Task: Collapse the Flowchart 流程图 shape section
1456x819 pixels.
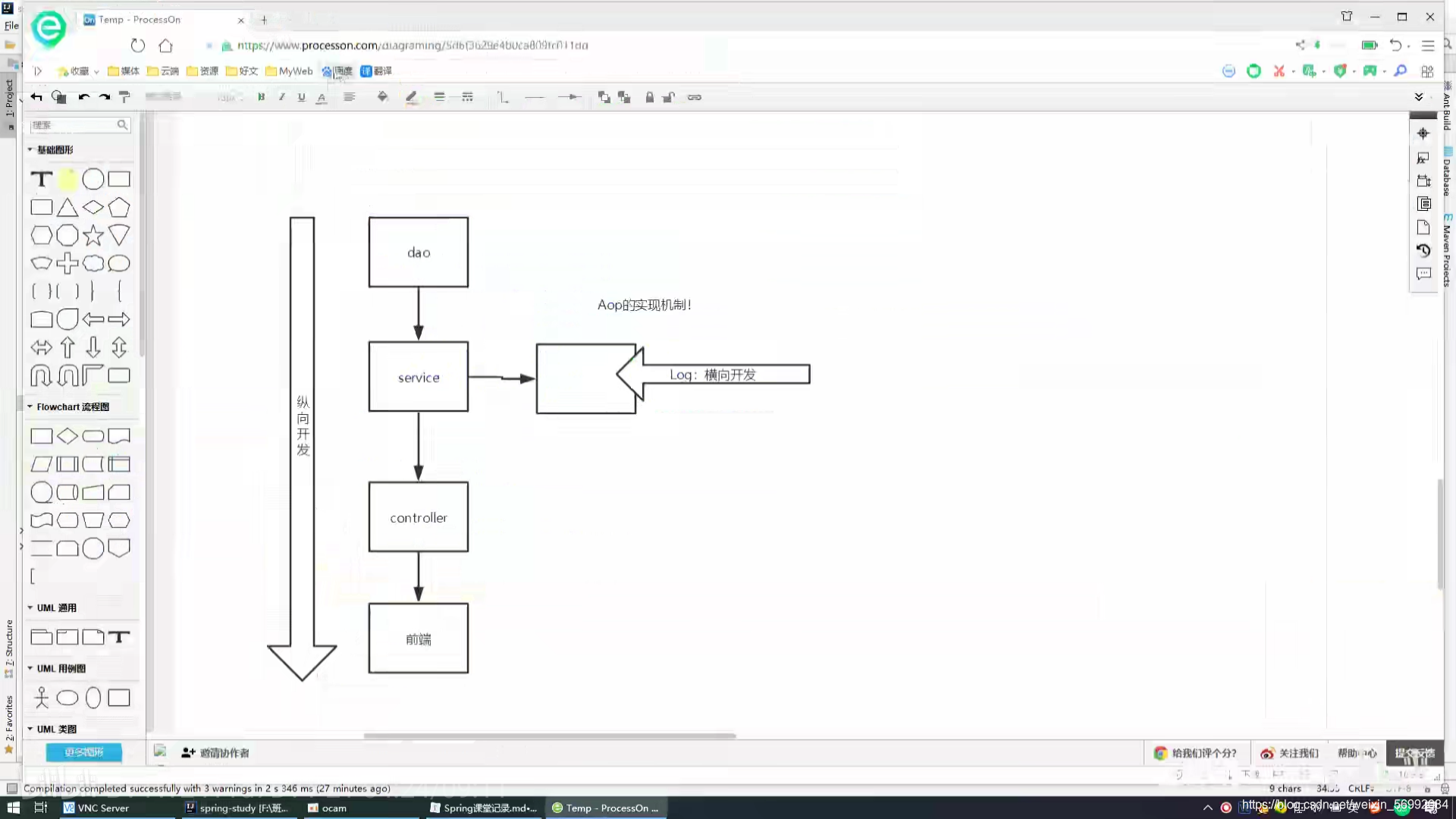Action: point(30,407)
